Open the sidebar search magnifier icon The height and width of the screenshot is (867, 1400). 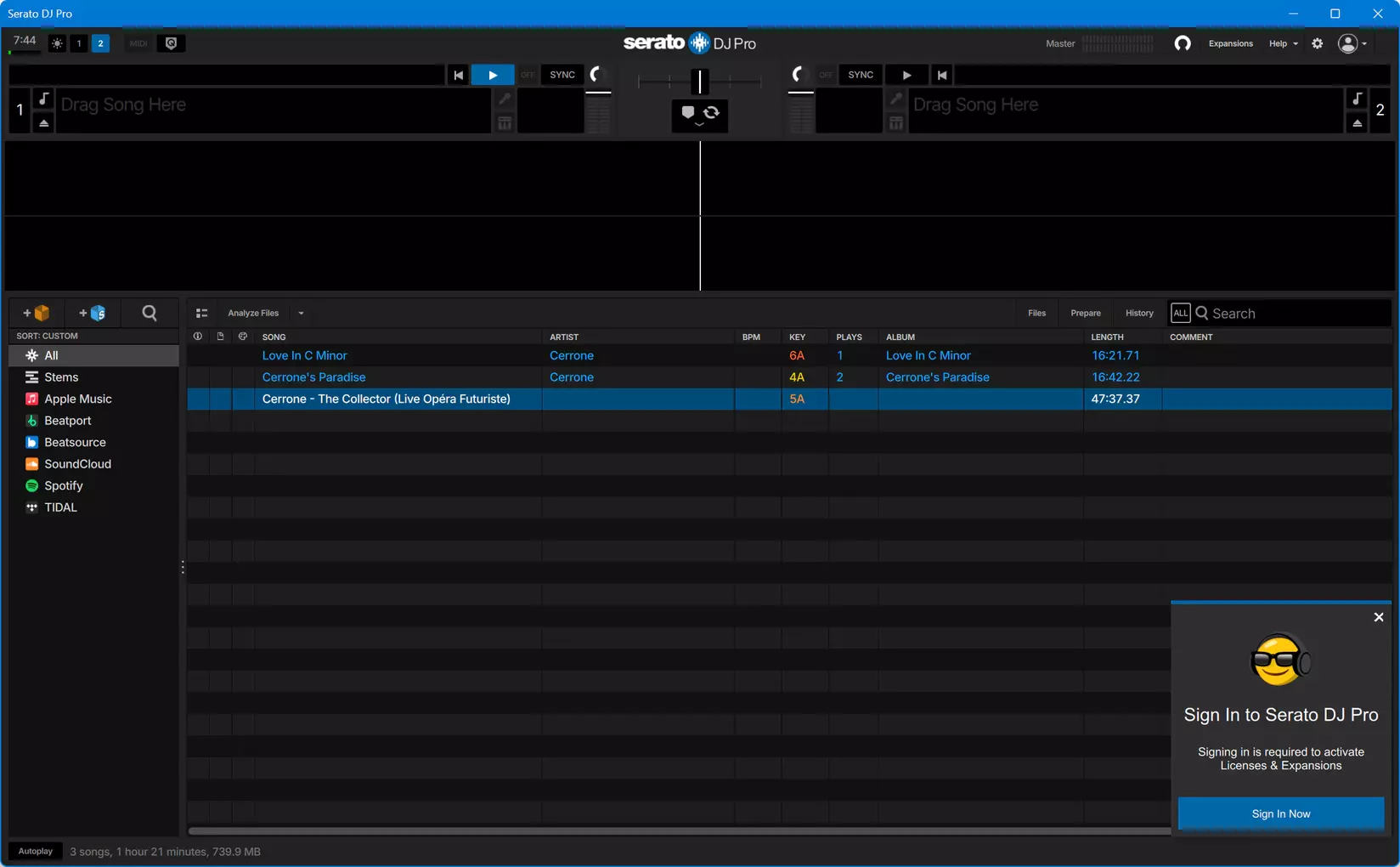coord(150,313)
